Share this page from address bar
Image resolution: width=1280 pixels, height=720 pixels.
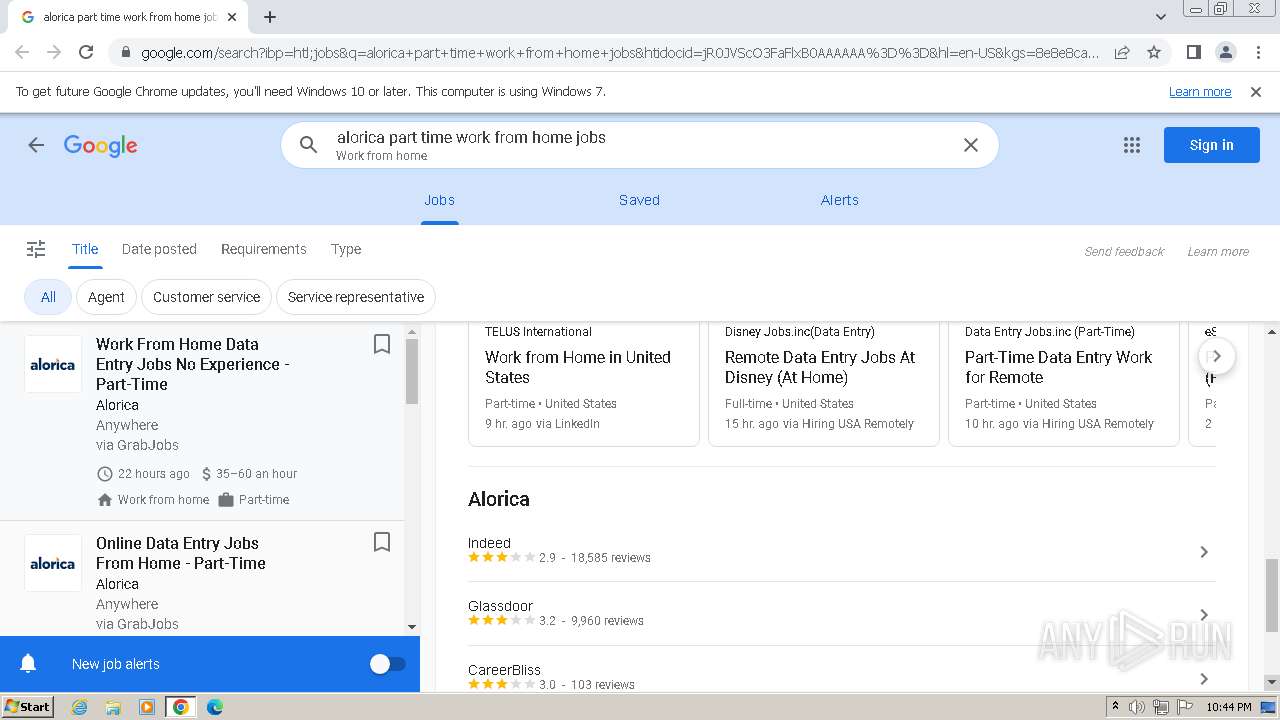coord(1122,52)
